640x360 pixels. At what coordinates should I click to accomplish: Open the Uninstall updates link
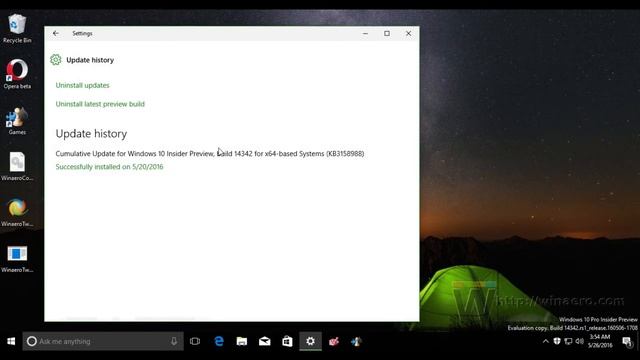[82, 85]
